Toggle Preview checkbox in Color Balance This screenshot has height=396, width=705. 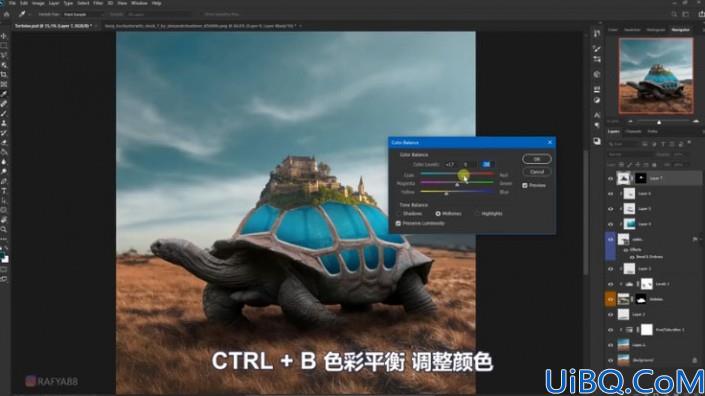click(525, 185)
